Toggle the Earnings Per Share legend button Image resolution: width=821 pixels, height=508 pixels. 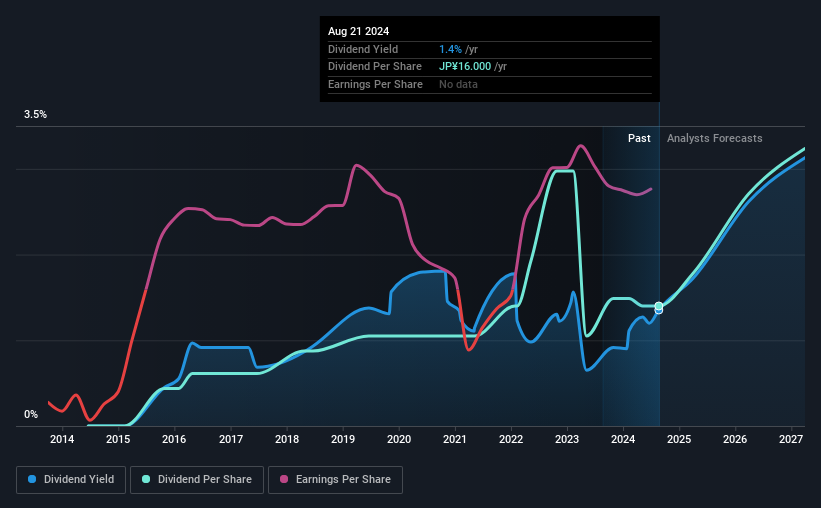[335, 480]
